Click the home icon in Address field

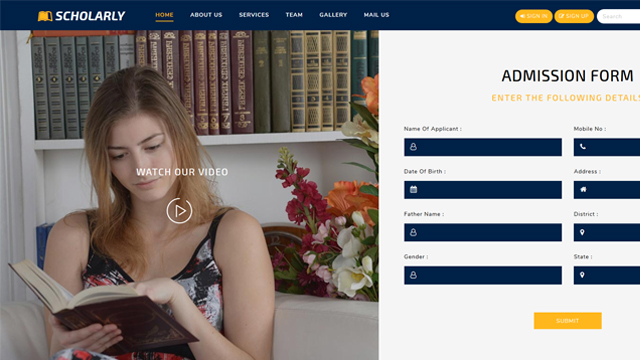(x=583, y=189)
